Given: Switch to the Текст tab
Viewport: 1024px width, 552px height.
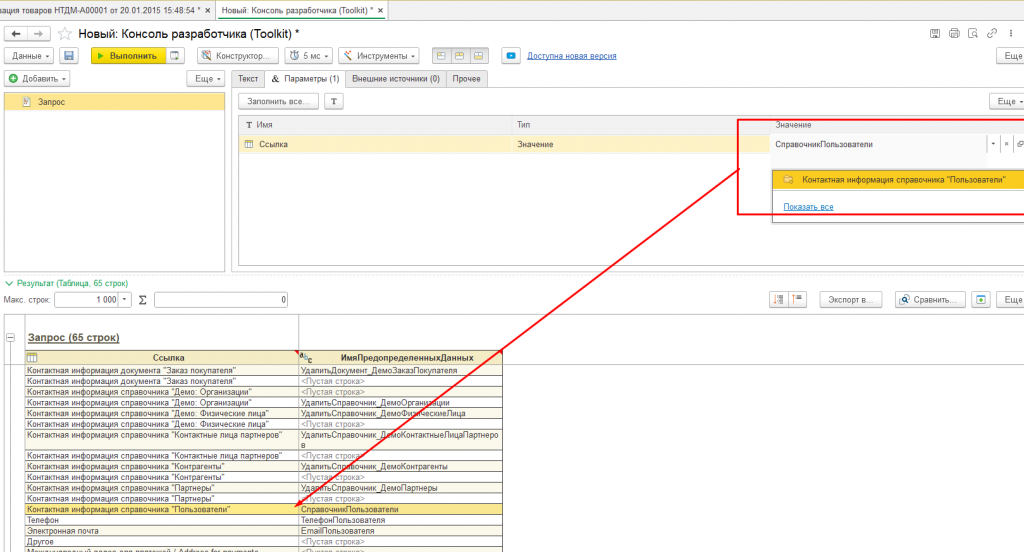Looking at the screenshot, I should click(248, 78).
